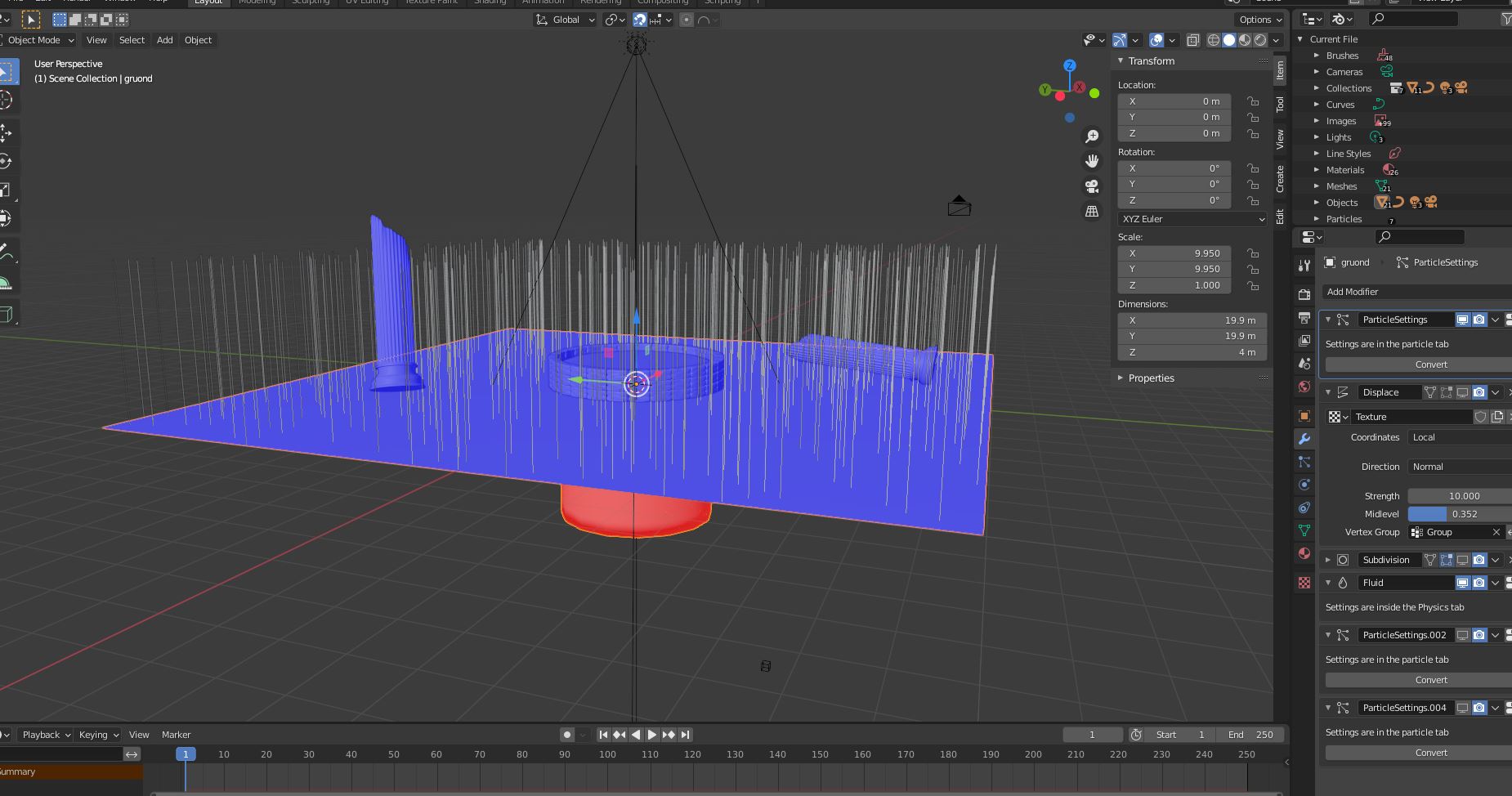Viewport: 1512px width, 796px height.
Task: Click the hand pan view icon
Action: click(x=1092, y=161)
